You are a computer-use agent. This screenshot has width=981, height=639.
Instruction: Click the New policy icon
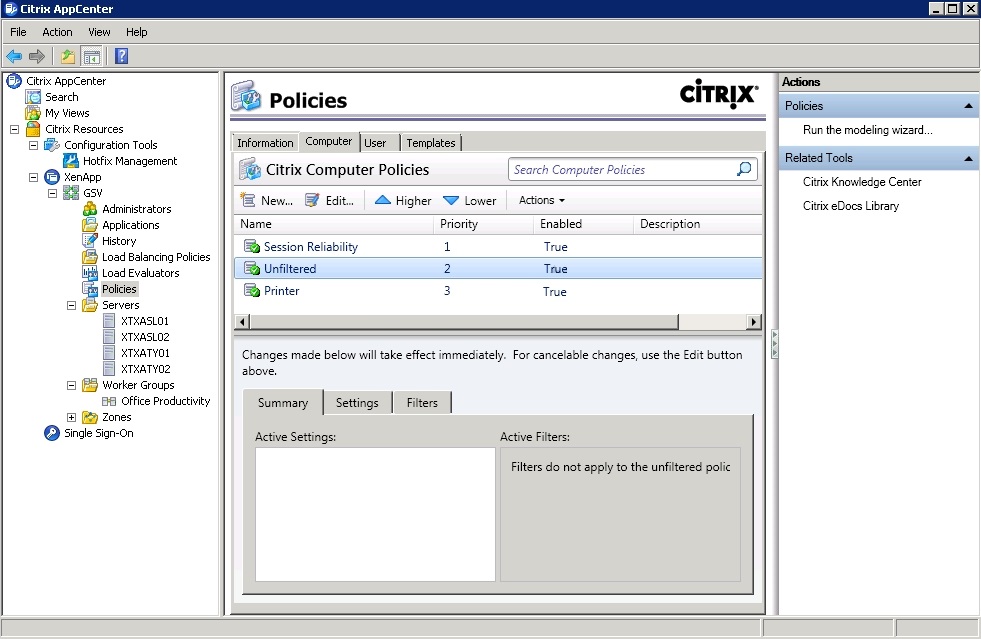(x=248, y=200)
